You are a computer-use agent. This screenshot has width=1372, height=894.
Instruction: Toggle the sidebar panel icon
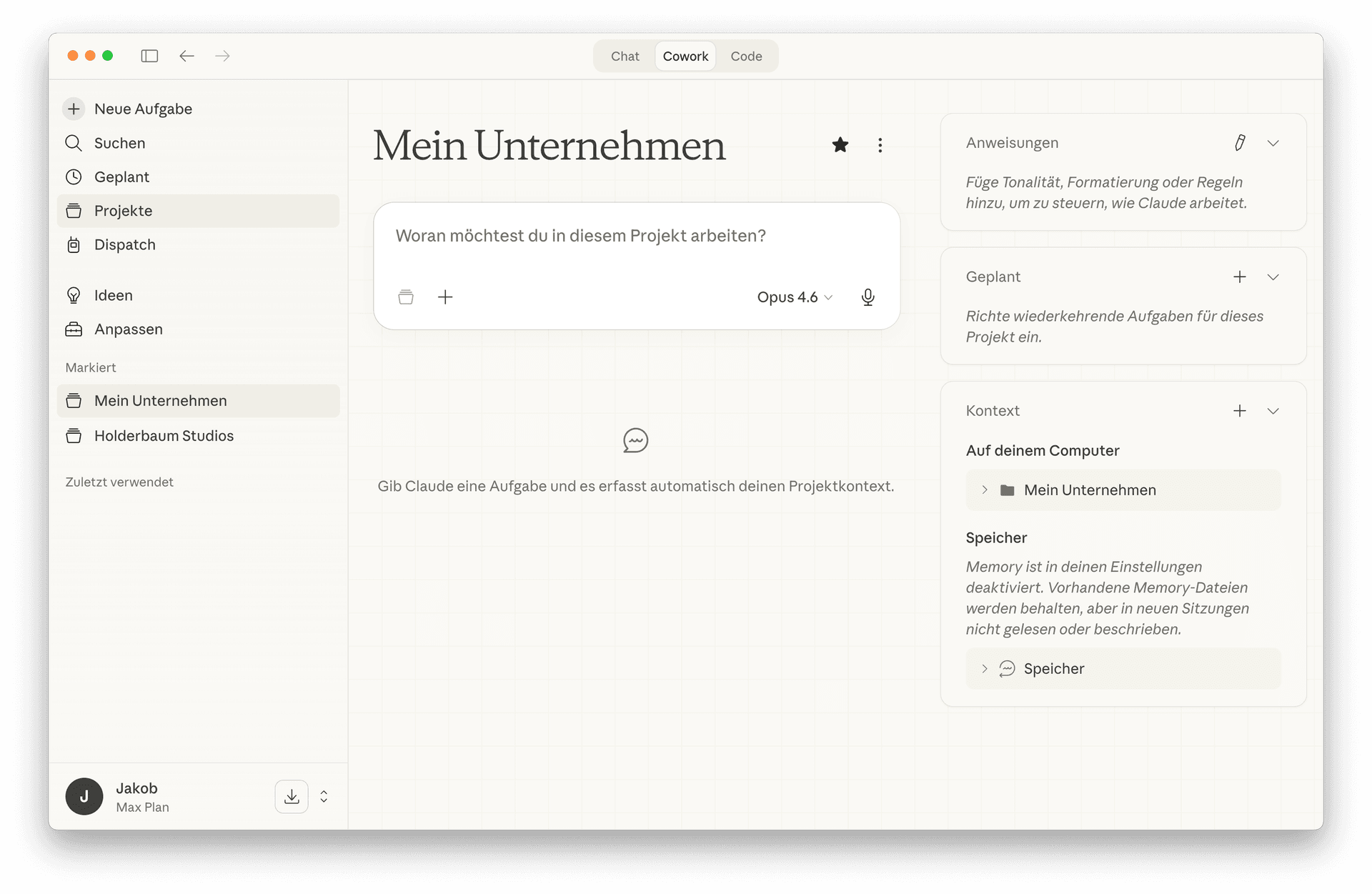[x=149, y=56]
